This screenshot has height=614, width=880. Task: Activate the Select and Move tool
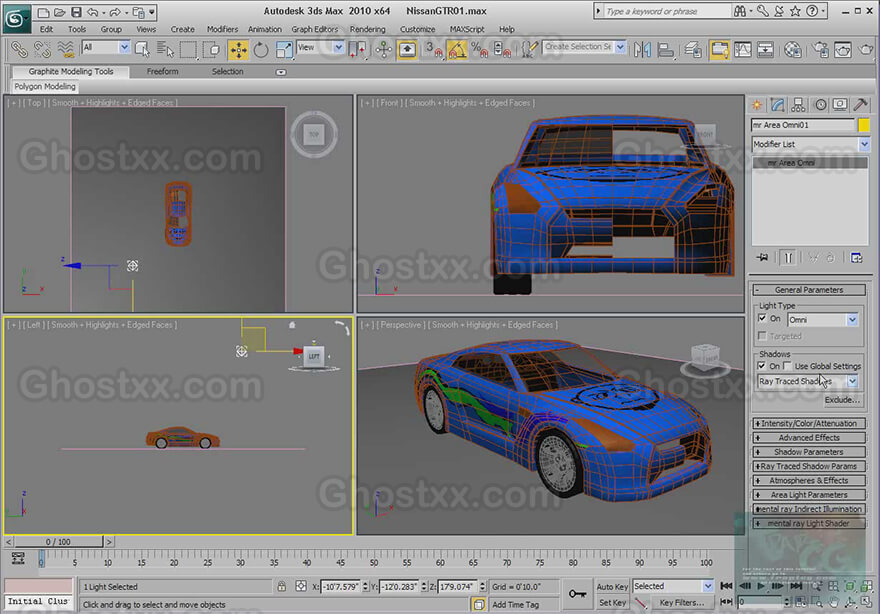239,50
